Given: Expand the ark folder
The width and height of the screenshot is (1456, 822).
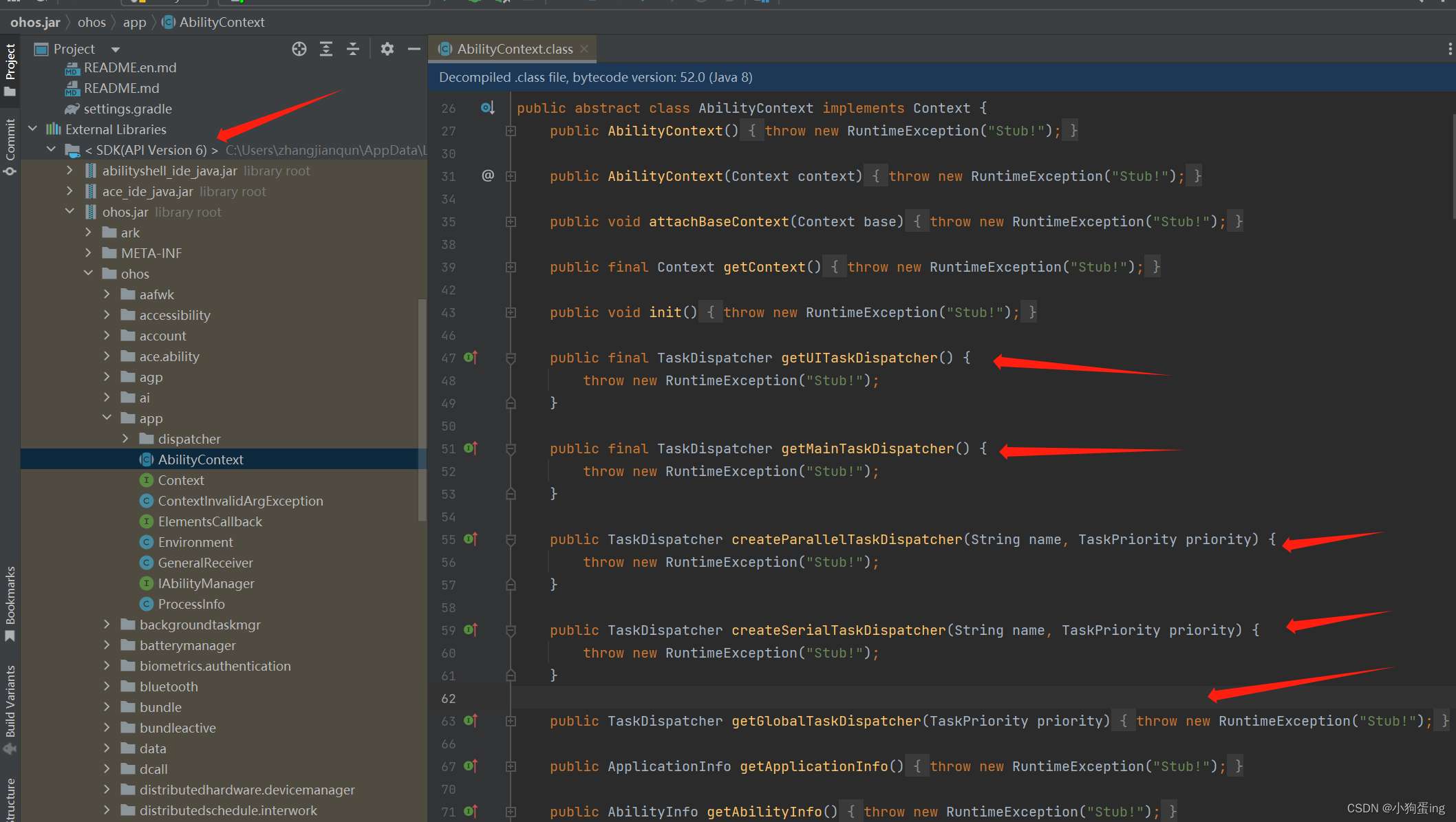Looking at the screenshot, I should (x=88, y=232).
